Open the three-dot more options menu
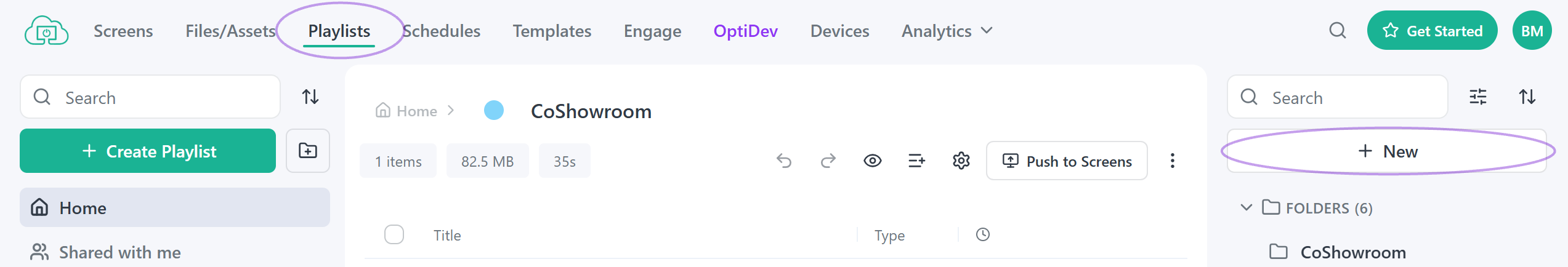This screenshot has width=1568, height=267. click(1173, 161)
